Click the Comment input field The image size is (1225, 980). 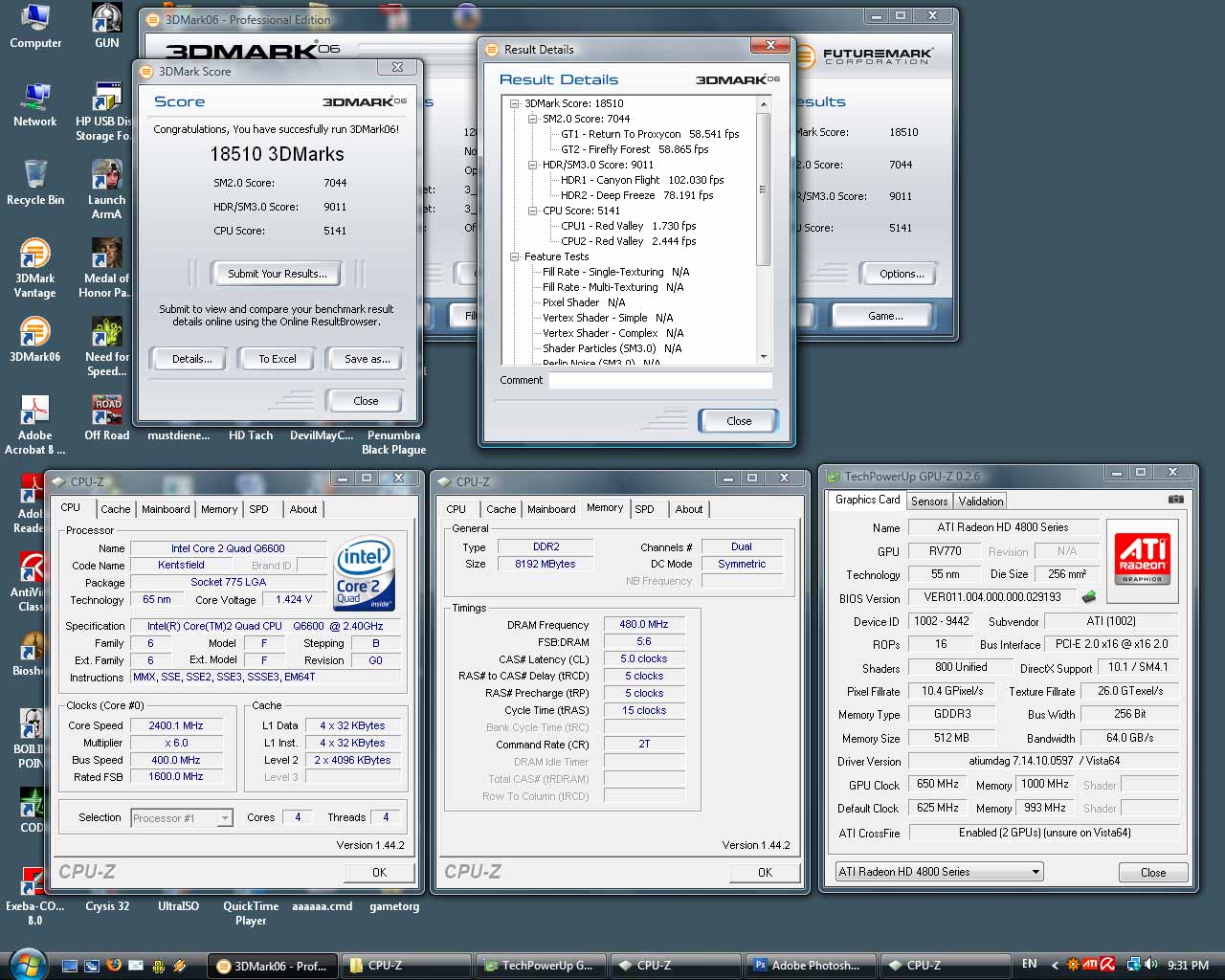pyautogui.click(x=660, y=380)
